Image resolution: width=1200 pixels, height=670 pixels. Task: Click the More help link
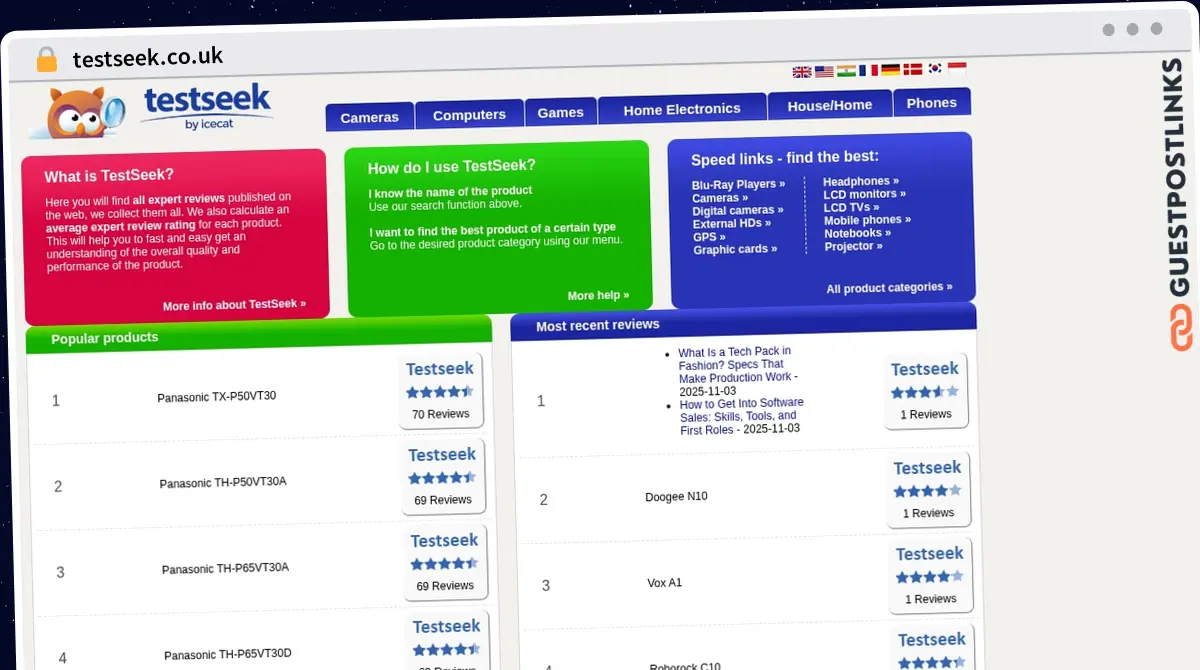click(598, 295)
